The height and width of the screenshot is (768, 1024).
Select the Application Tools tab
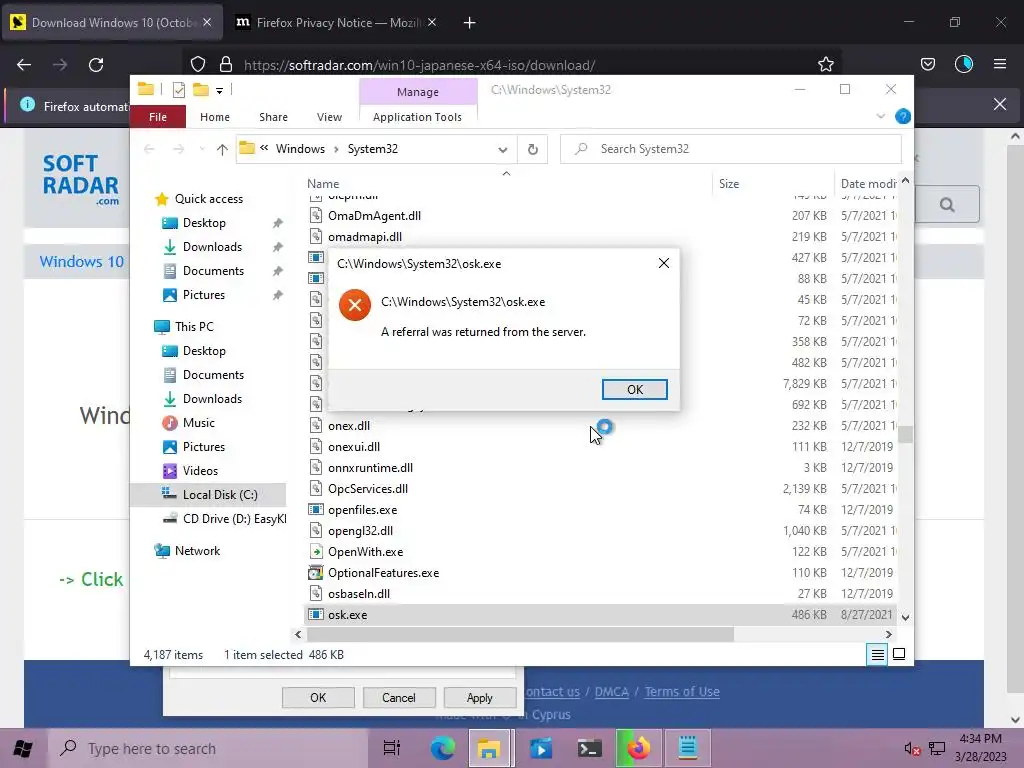coord(417,117)
